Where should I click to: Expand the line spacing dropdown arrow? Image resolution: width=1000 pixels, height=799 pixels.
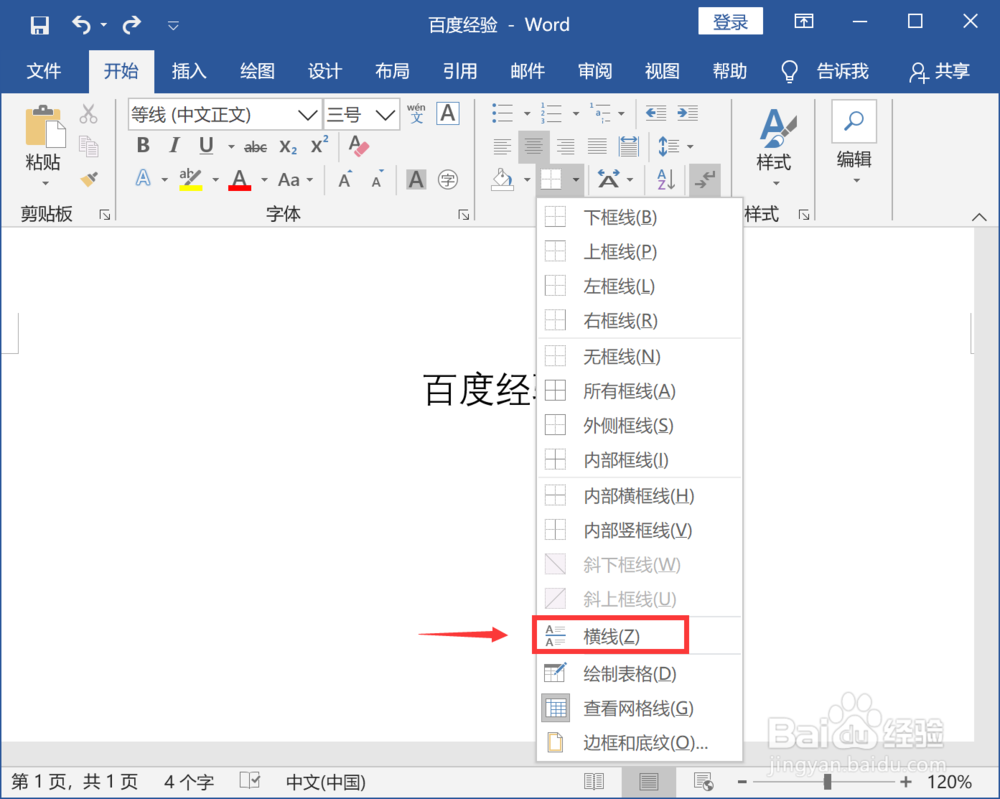tap(690, 147)
